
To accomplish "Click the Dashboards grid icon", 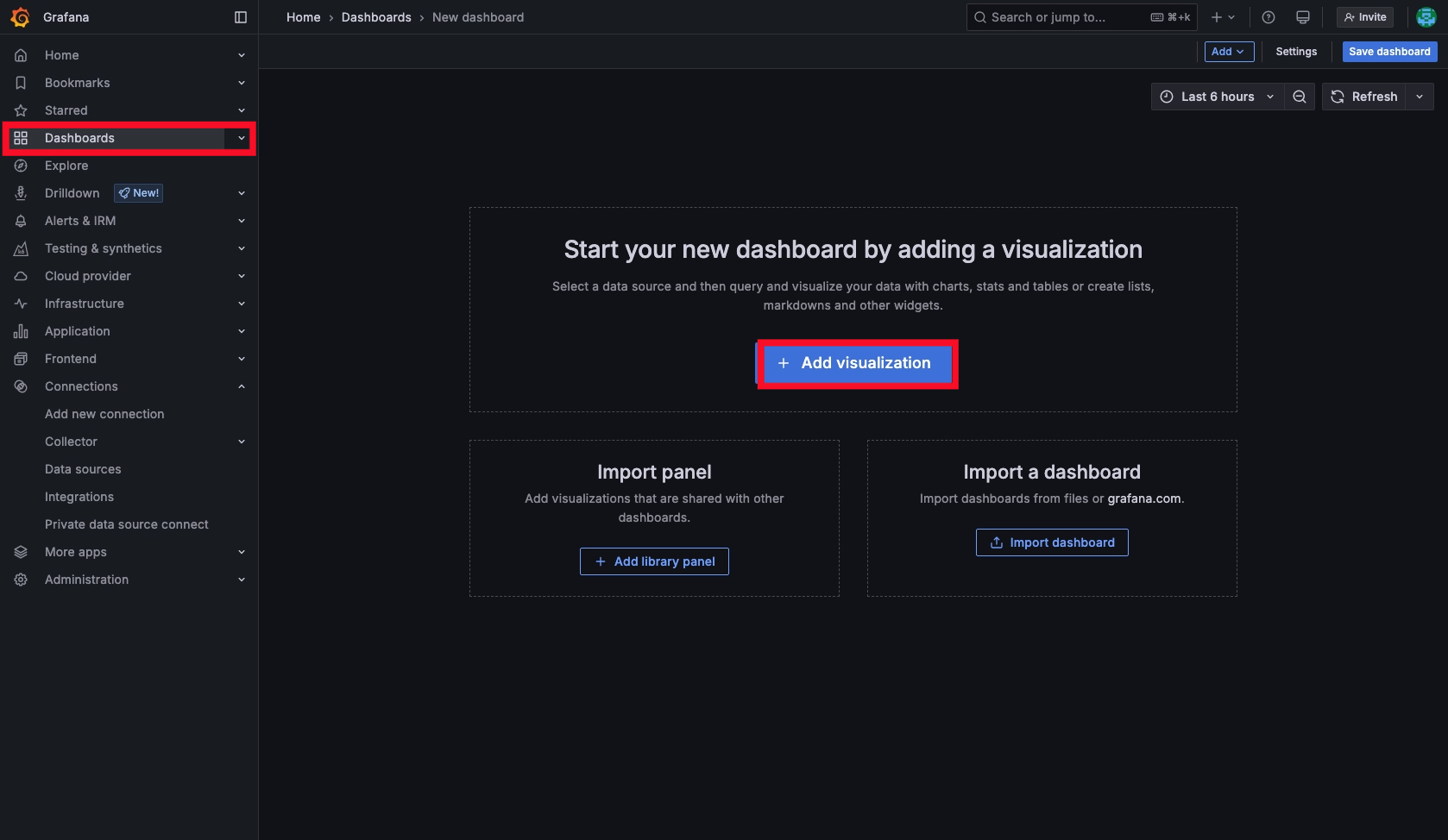I will click(x=21, y=138).
